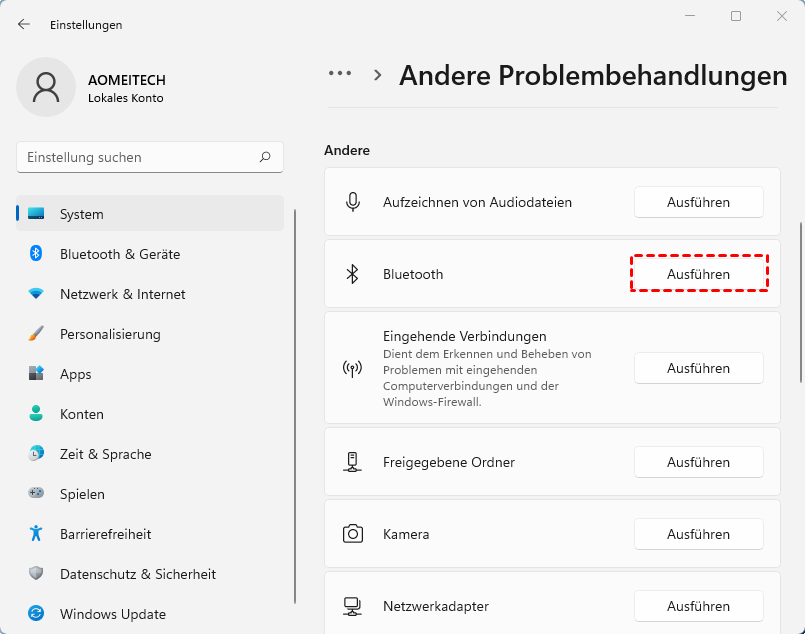Run Eingehende Verbindungen troubleshooter
Screen dimensions: 805x634
pos(698,368)
